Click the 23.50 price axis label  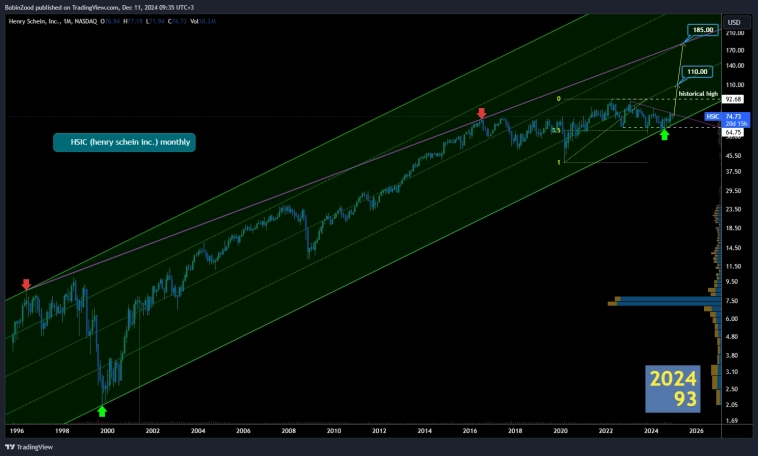[733, 209]
